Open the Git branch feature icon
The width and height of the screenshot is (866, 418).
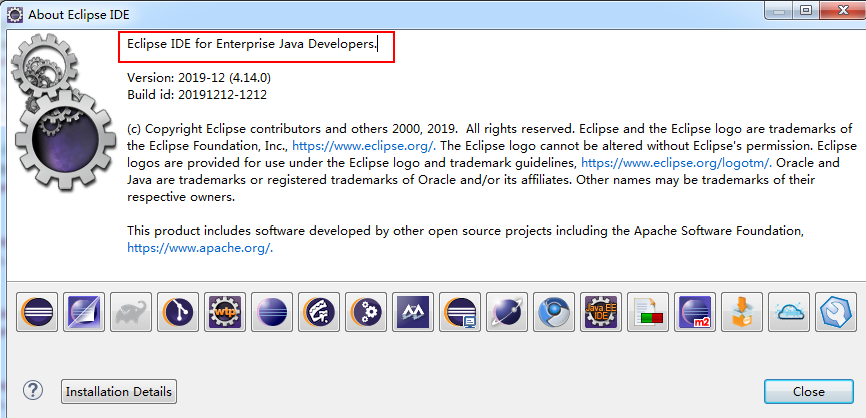click(x=178, y=312)
